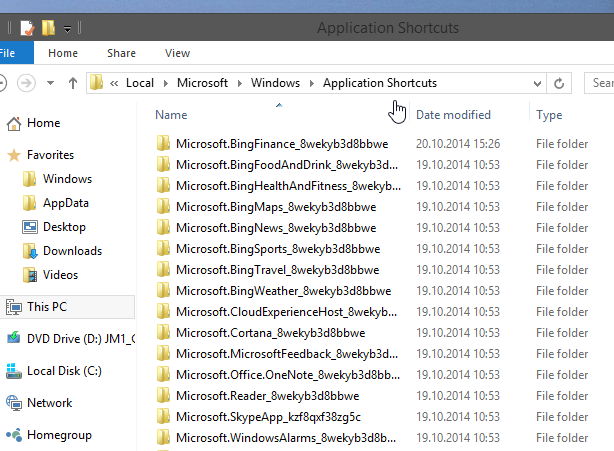Click the Homegroup icon
The image size is (614, 451).
pyautogui.click(x=14, y=435)
